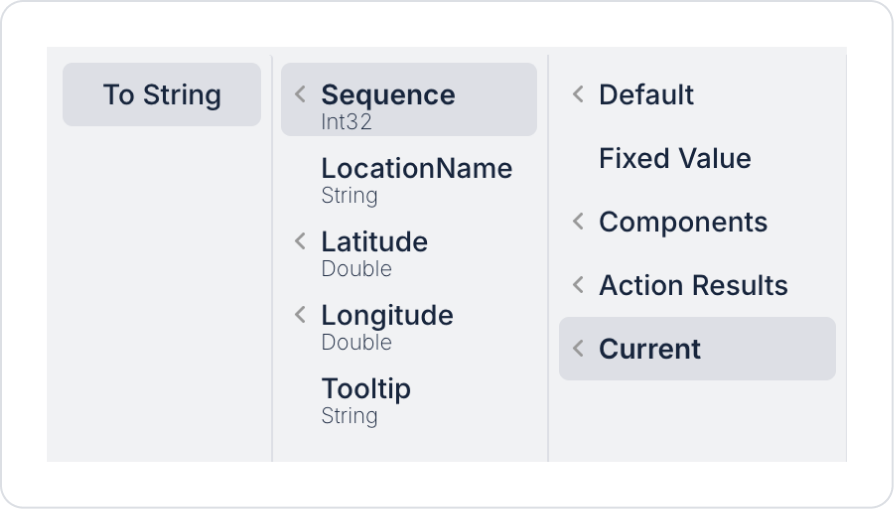The height and width of the screenshot is (509, 894).
Task: Choose the Fixed Value option
Action: 675,158
